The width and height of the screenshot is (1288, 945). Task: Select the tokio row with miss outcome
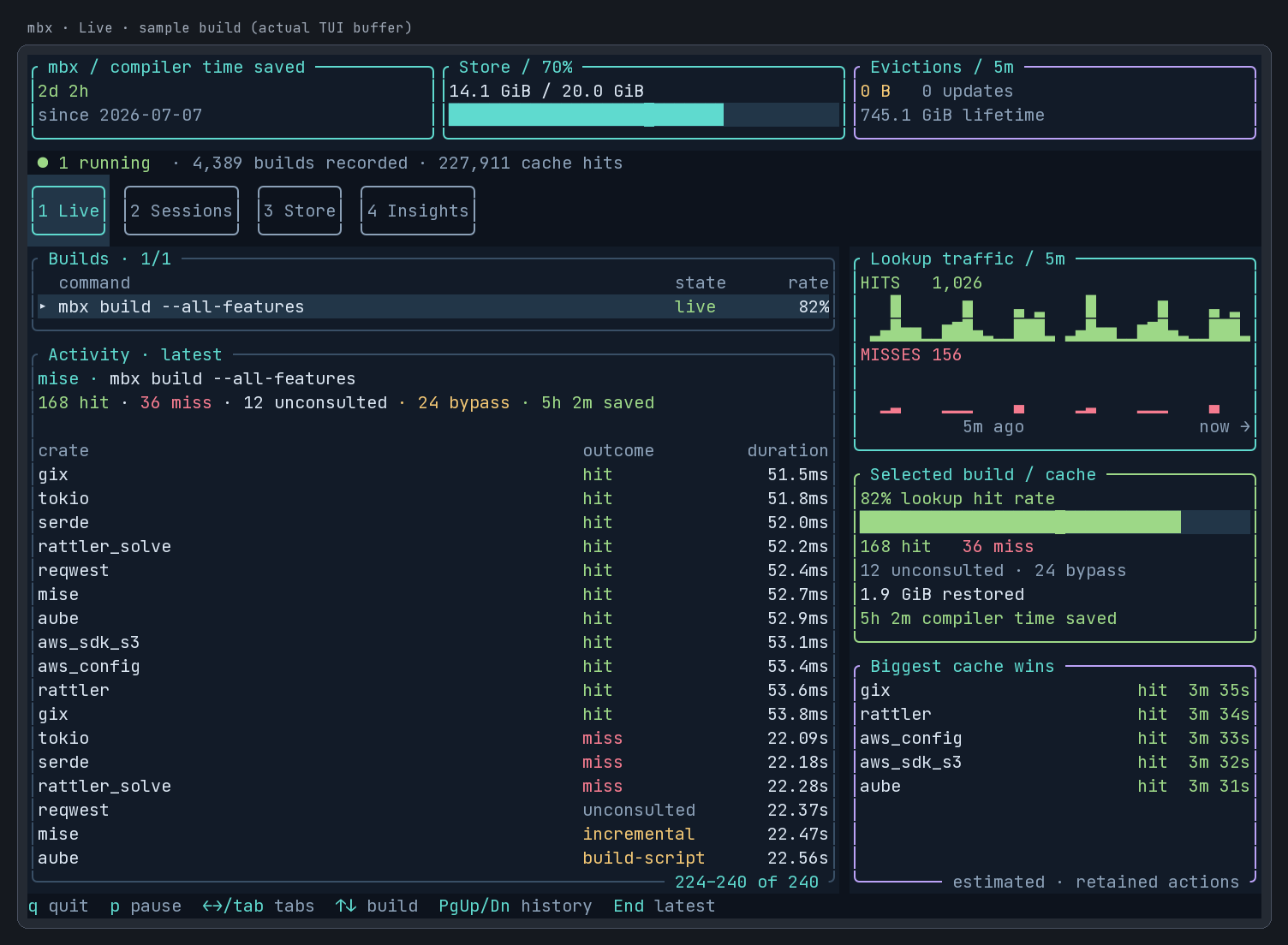coord(433,738)
